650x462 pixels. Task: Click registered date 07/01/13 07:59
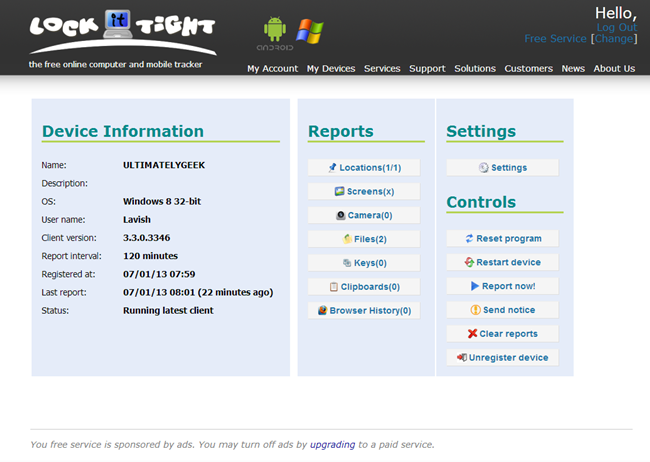click(x=159, y=274)
